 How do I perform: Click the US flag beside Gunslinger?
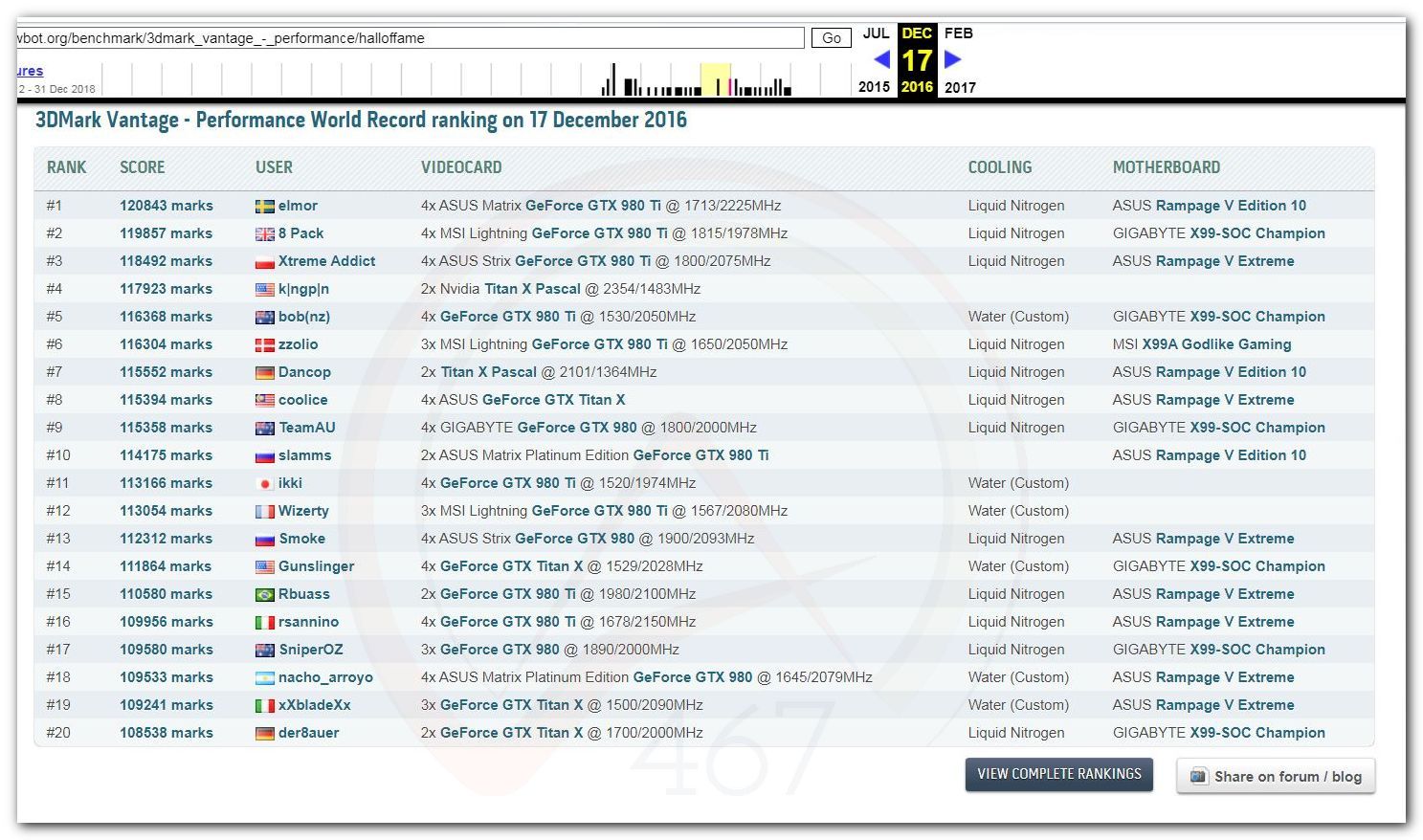(265, 566)
